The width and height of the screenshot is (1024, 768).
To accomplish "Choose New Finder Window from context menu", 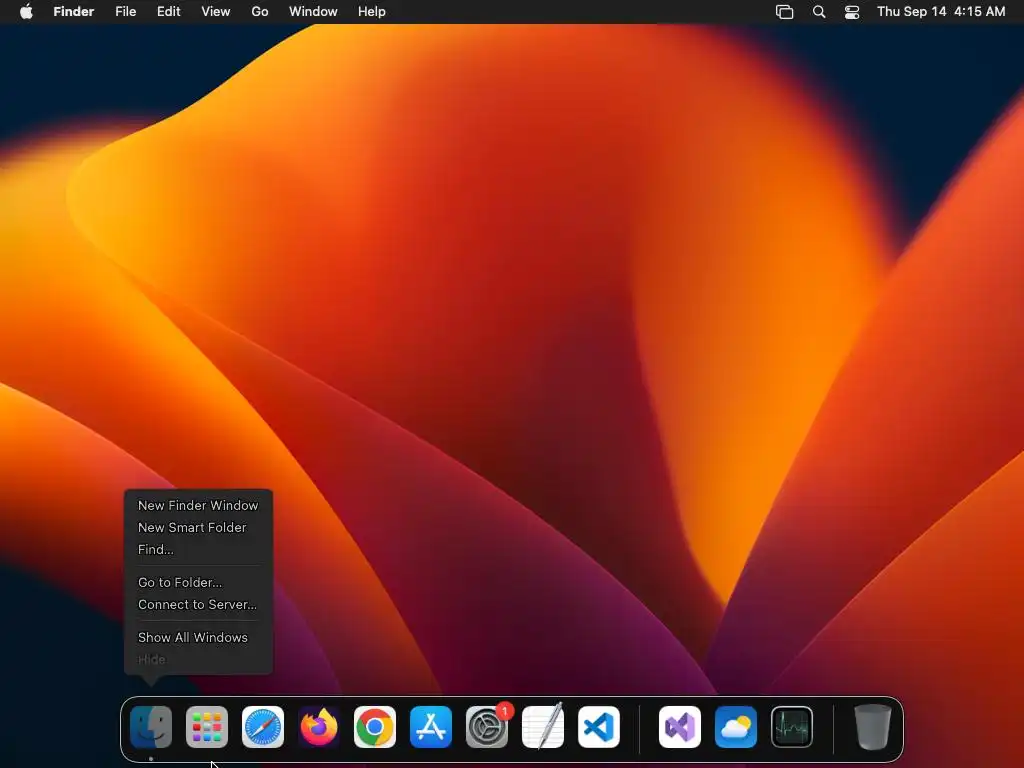I will (x=198, y=505).
